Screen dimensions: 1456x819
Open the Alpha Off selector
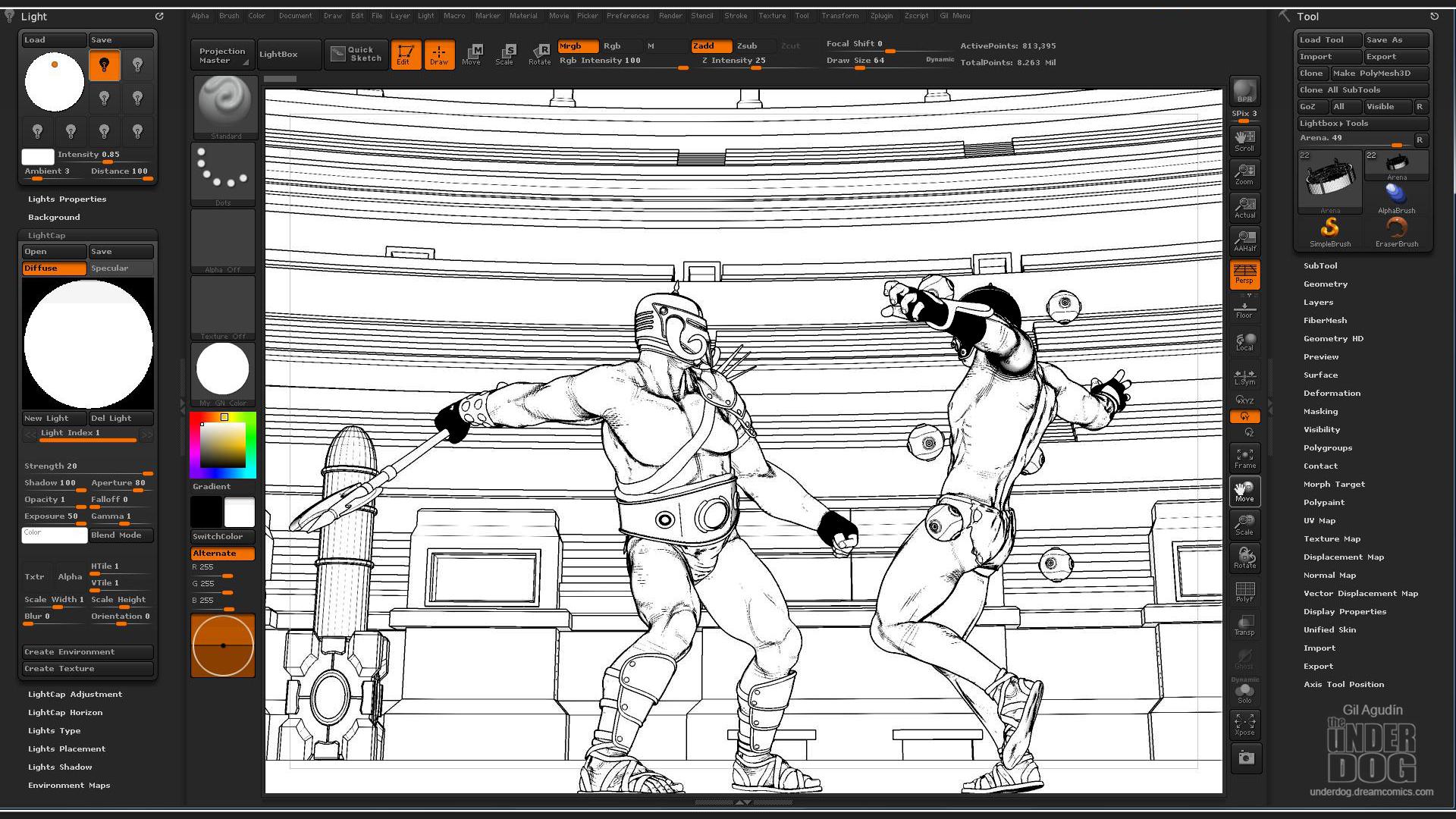pos(223,240)
